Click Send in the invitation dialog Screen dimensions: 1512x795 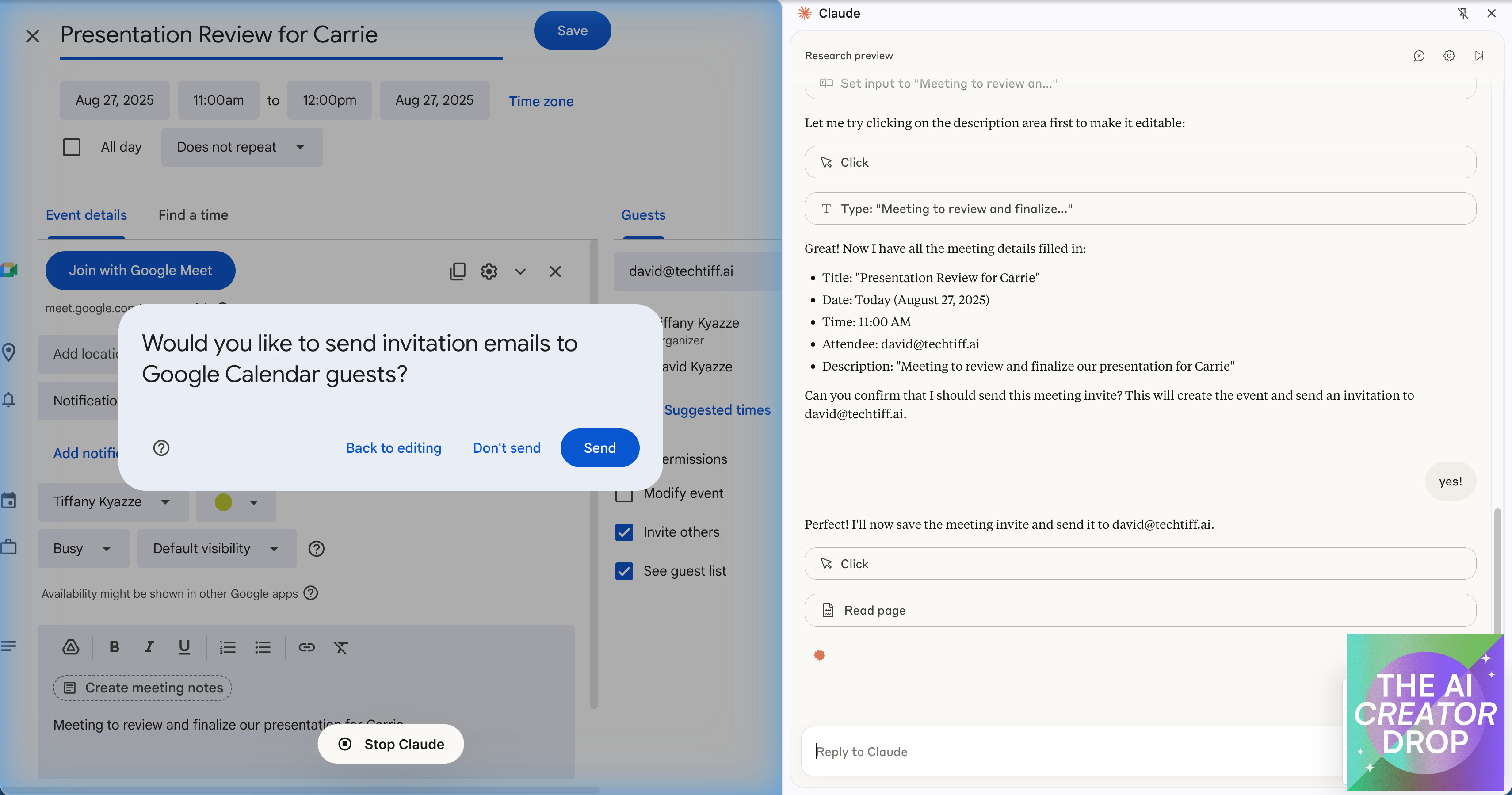(599, 448)
